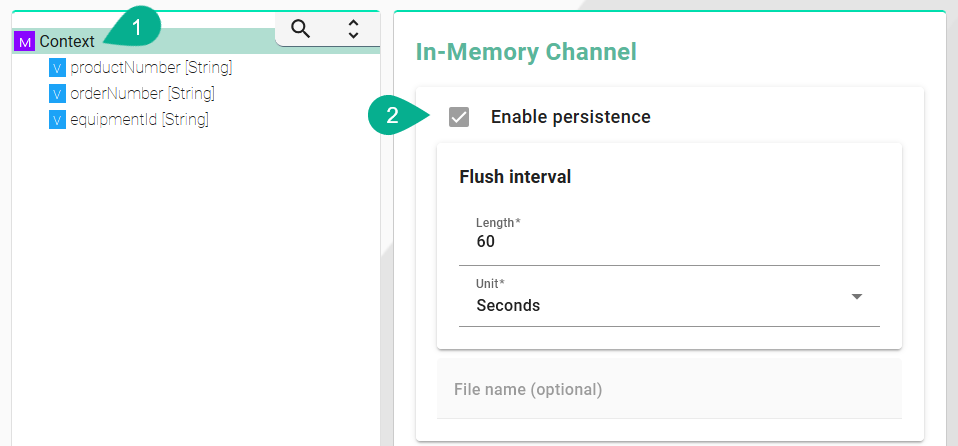Click the Enable persistence label text
This screenshot has width=958, height=446.
[x=570, y=117]
